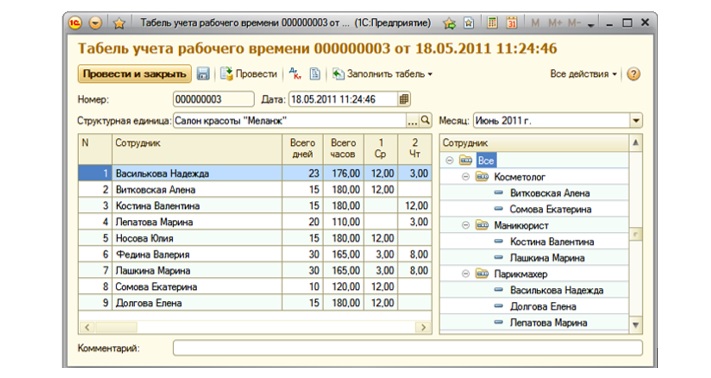This screenshot has height=378, width=711.
Task: Select 'Сомова Екатерина' in employee tree
Action: 550,209
